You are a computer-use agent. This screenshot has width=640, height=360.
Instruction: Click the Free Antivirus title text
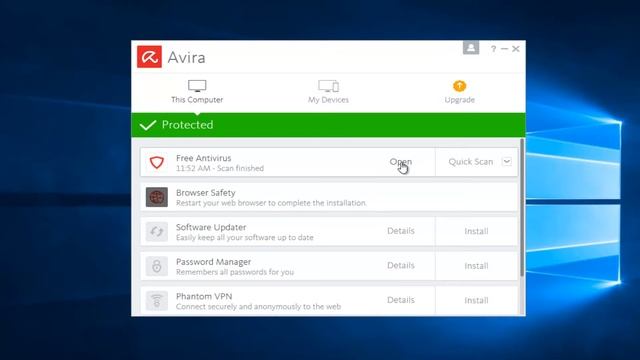click(204, 158)
